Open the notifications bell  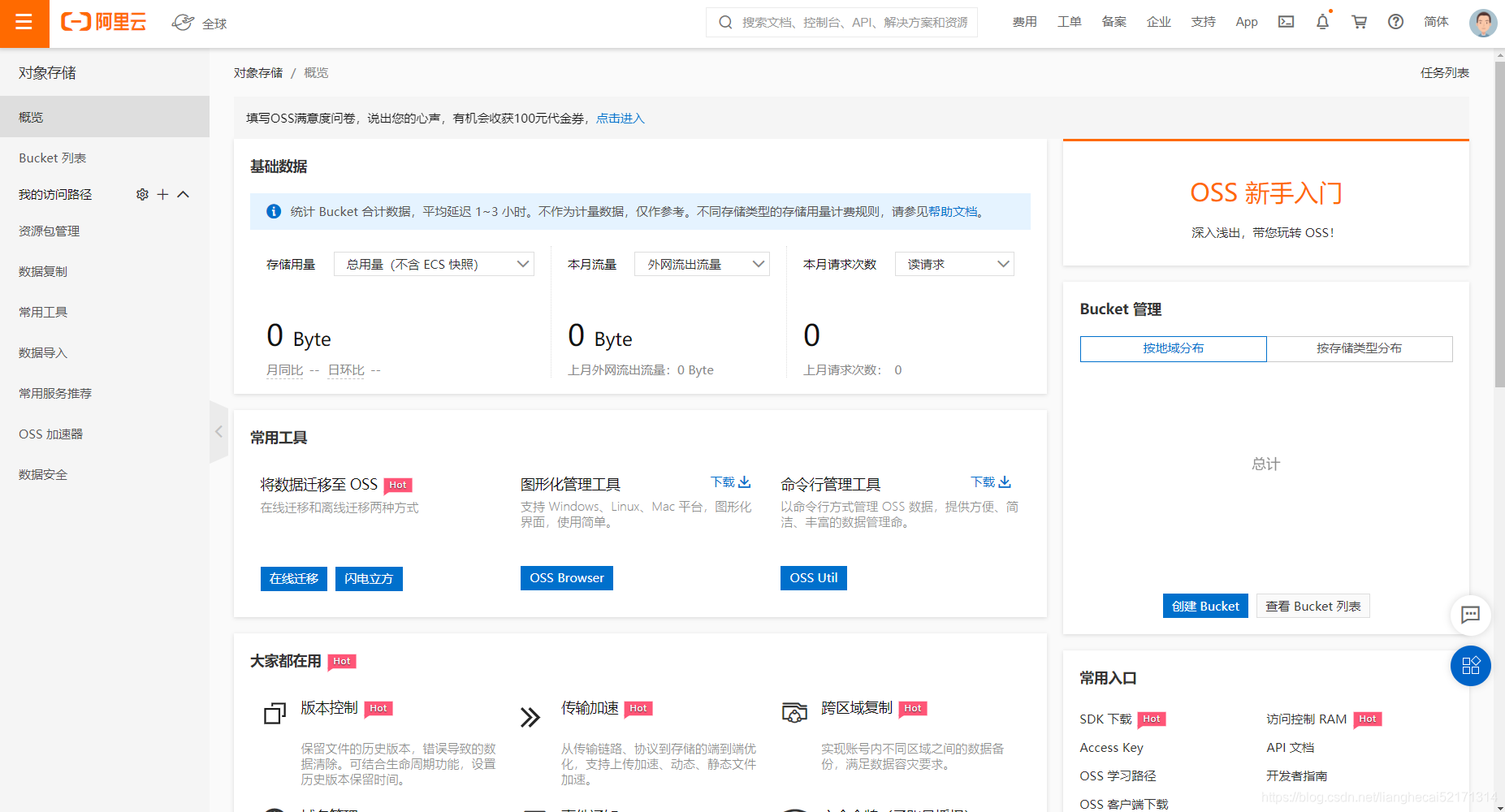(1322, 22)
